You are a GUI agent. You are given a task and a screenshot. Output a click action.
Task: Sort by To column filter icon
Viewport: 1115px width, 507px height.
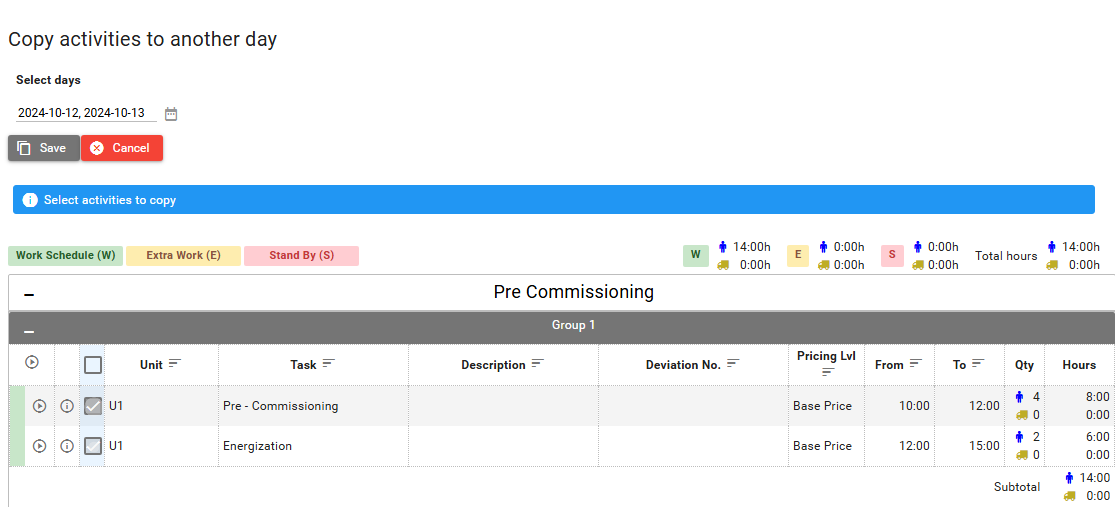click(x=978, y=363)
